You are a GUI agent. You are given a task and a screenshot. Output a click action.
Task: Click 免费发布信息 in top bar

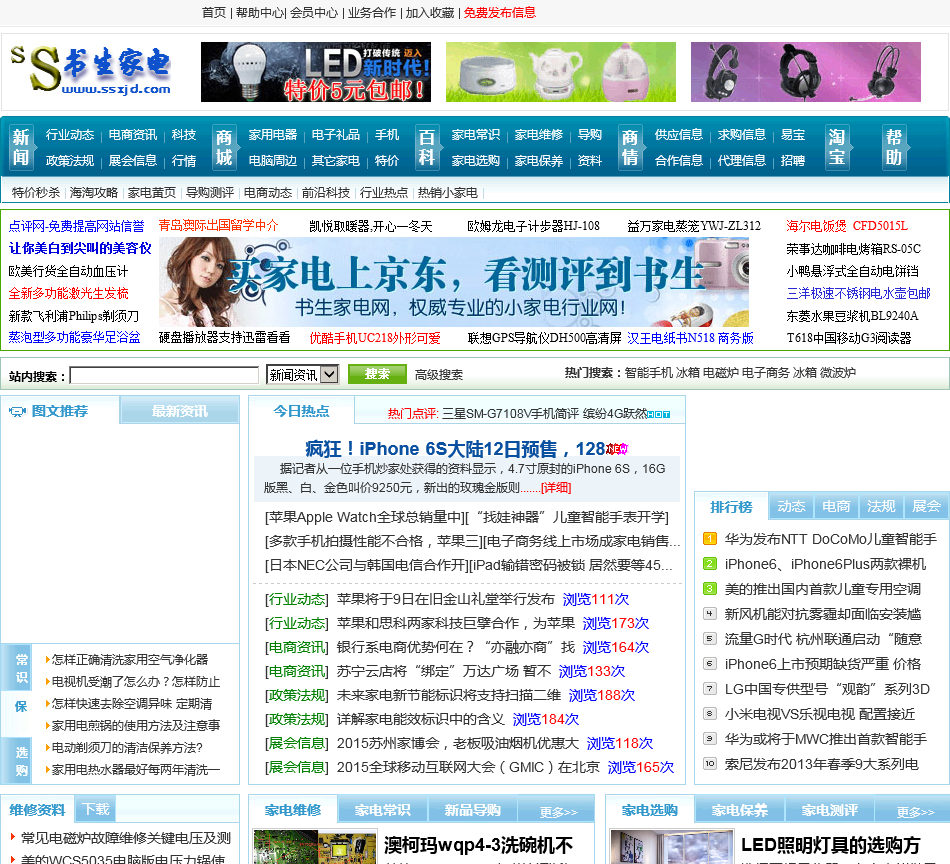(500, 13)
